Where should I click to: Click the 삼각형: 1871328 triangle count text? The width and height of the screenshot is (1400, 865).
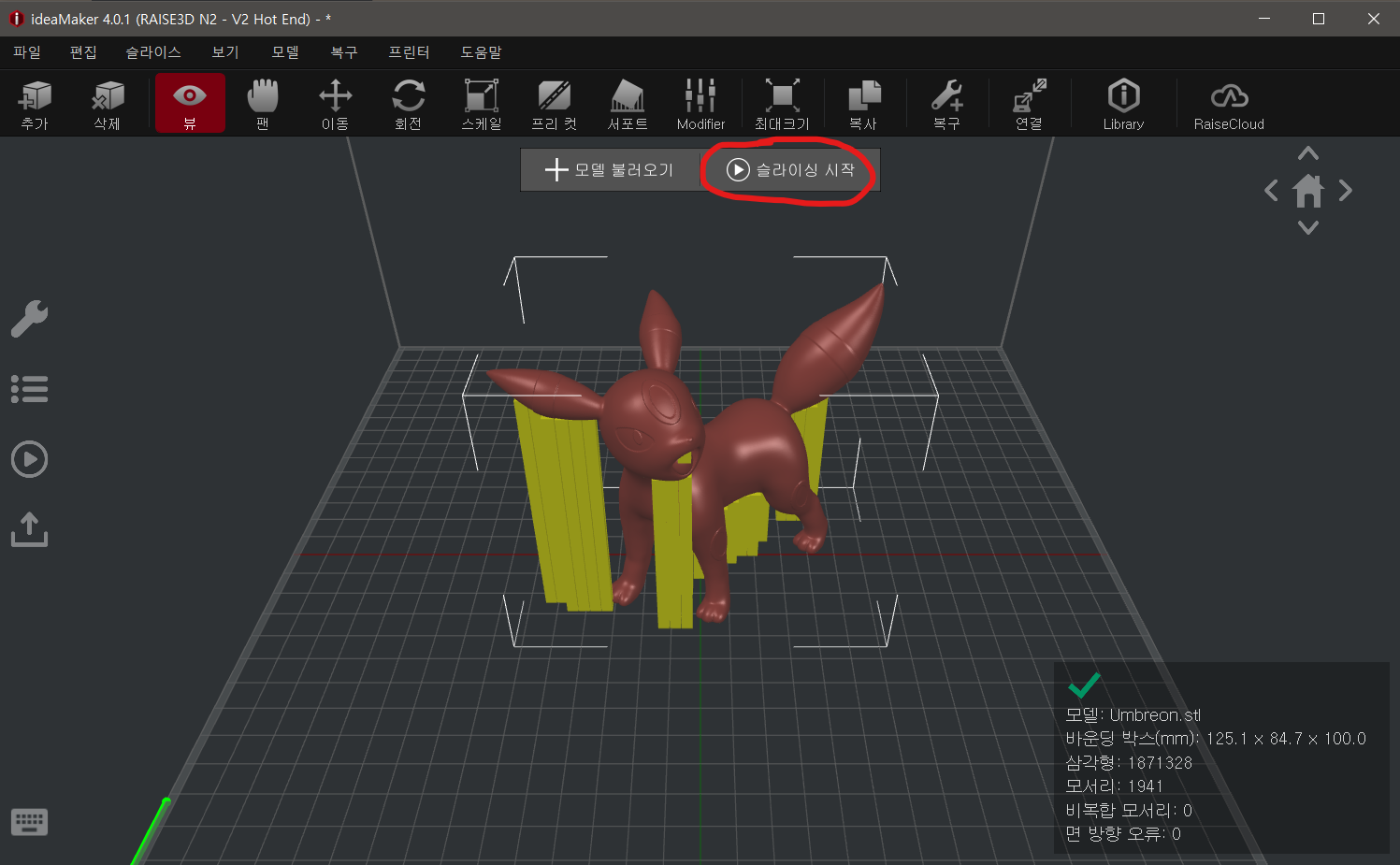pyautogui.click(x=1129, y=762)
